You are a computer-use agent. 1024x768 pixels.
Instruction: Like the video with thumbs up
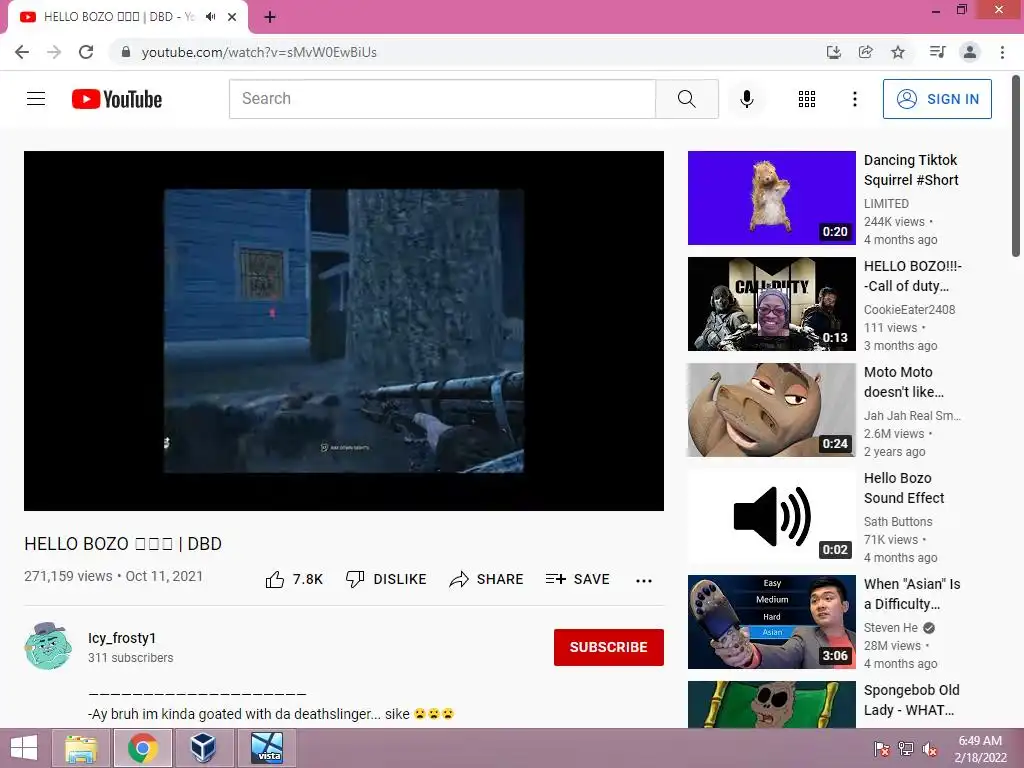[x=294, y=579]
